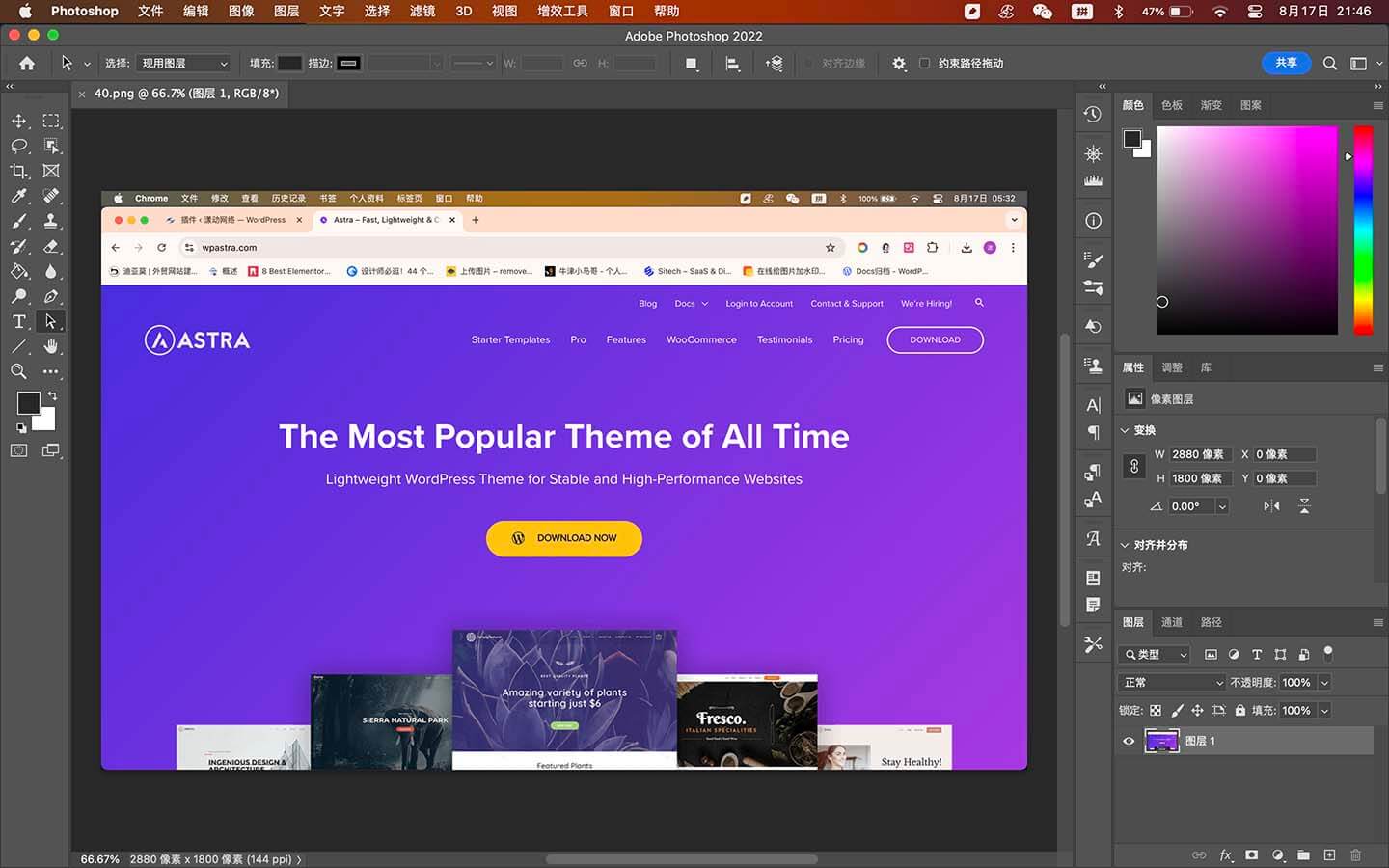The height and width of the screenshot is (868, 1389).
Task: Click the add layer mask icon
Action: click(1252, 855)
